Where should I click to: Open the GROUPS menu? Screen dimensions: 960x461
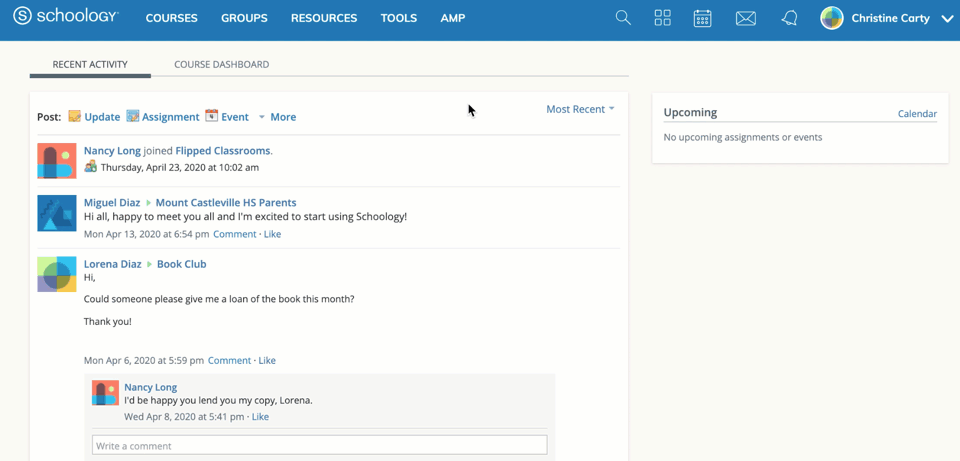244,18
